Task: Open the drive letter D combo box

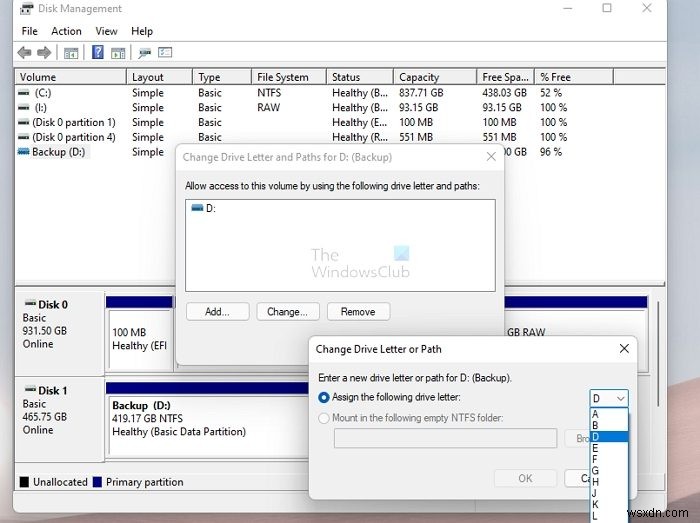Action: pos(608,398)
